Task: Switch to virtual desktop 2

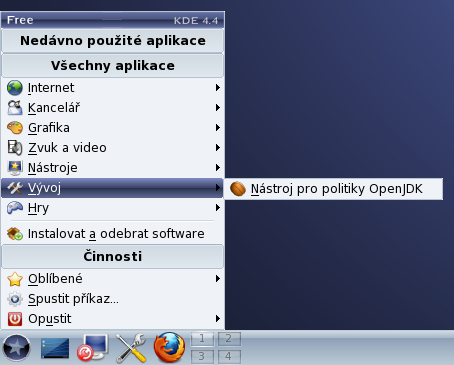Action: [229, 339]
